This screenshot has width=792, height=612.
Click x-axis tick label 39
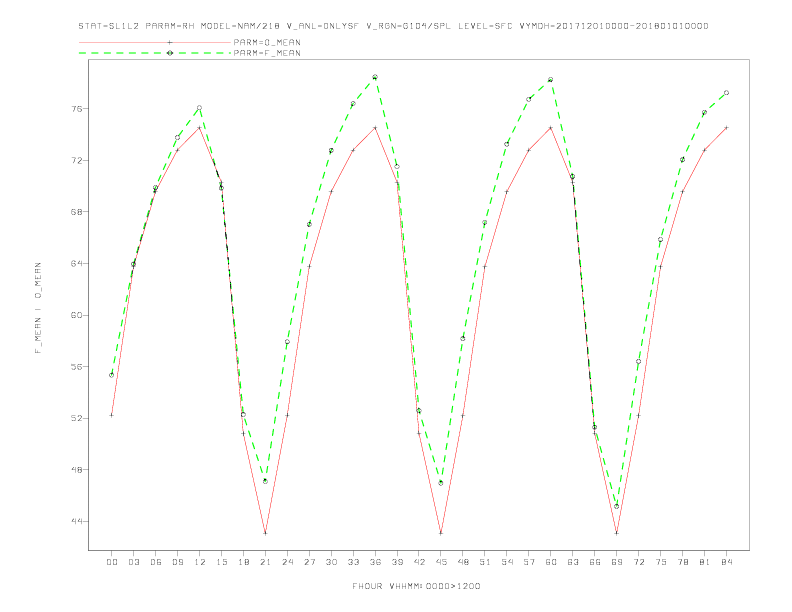(x=397, y=562)
